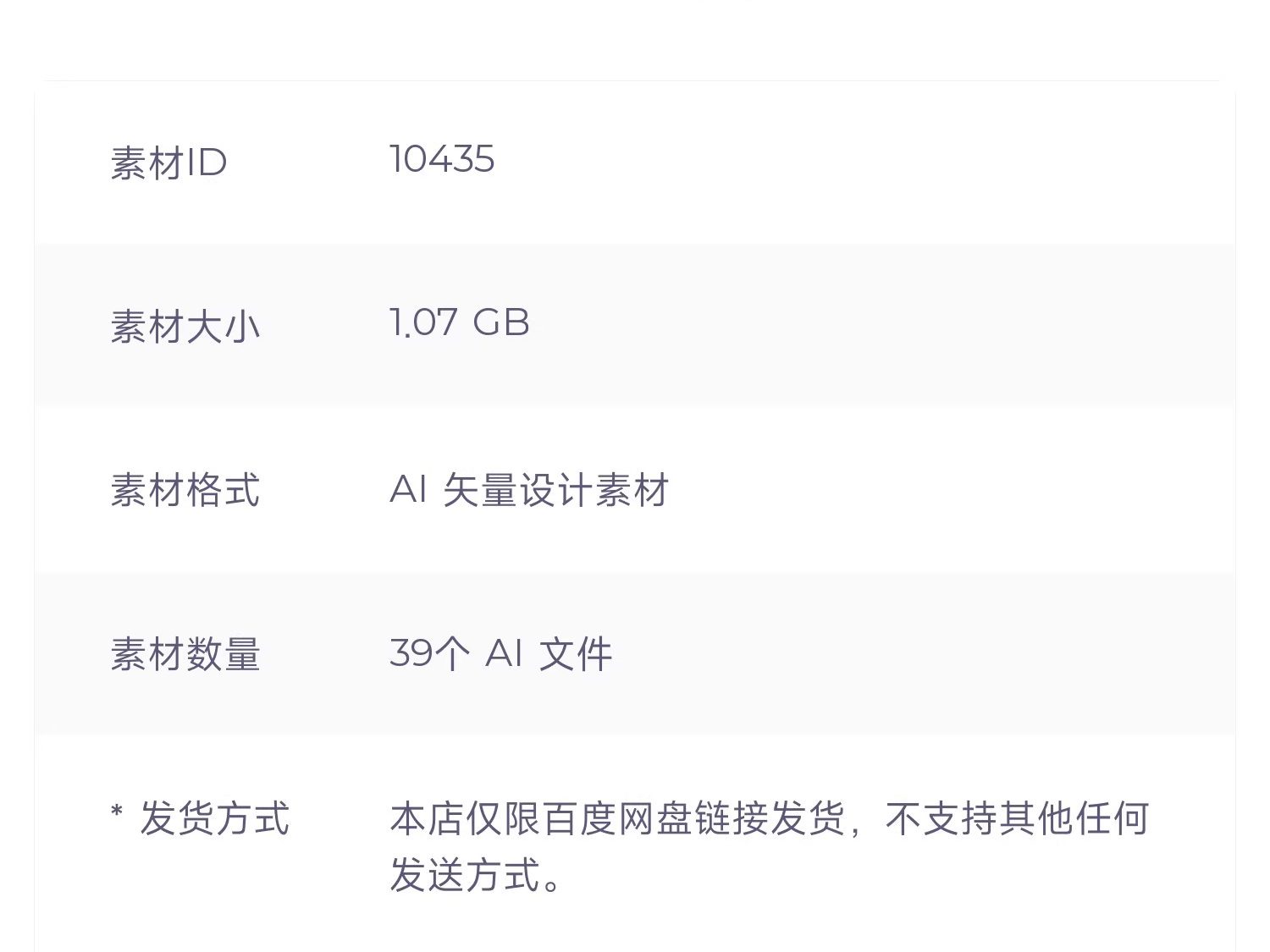Click the 素材ID label
The height and width of the screenshot is (952, 1270).
pyautogui.click(x=168, y=163)
